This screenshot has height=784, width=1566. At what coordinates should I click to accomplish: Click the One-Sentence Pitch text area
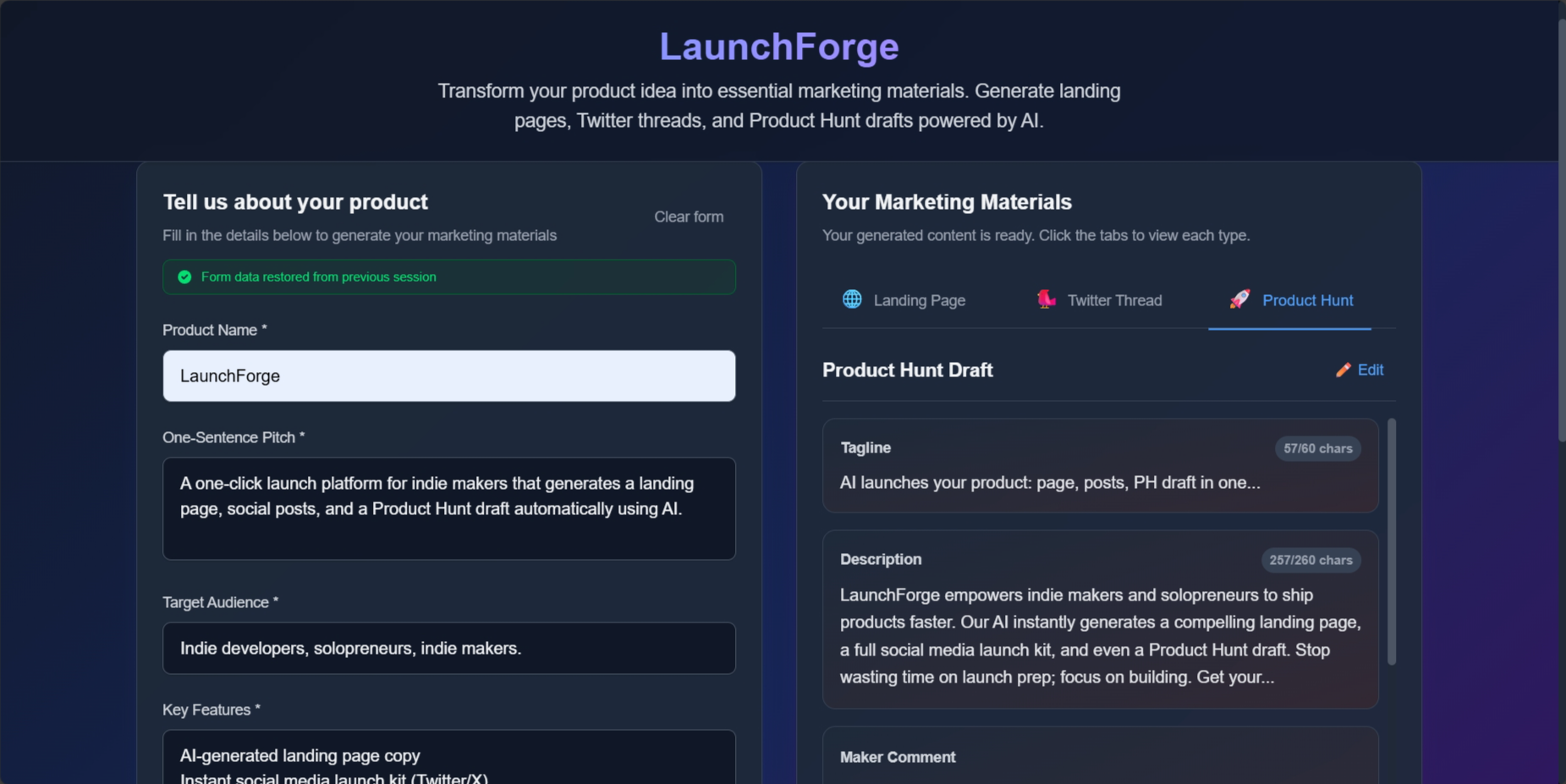448,507
